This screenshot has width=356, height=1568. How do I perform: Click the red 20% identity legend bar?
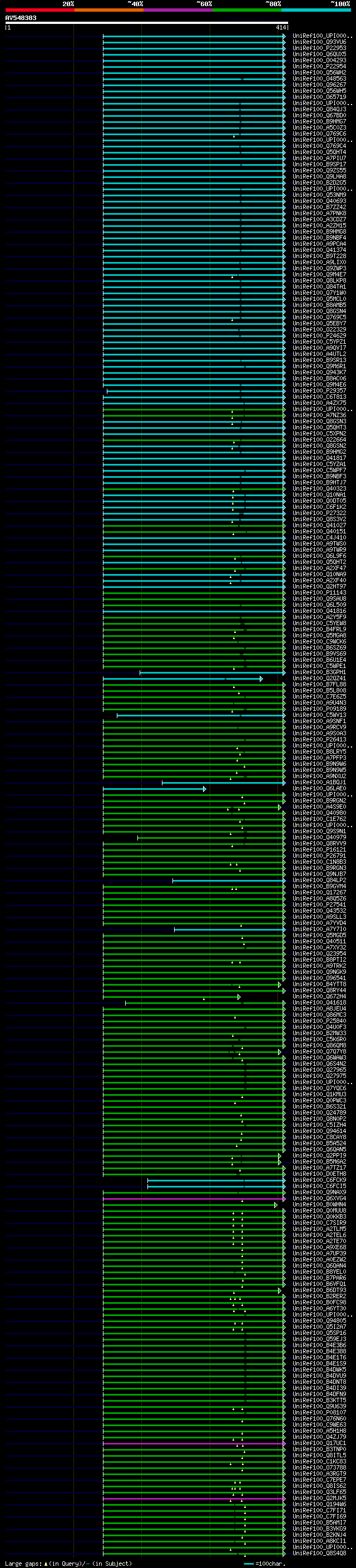coord(39,10)
